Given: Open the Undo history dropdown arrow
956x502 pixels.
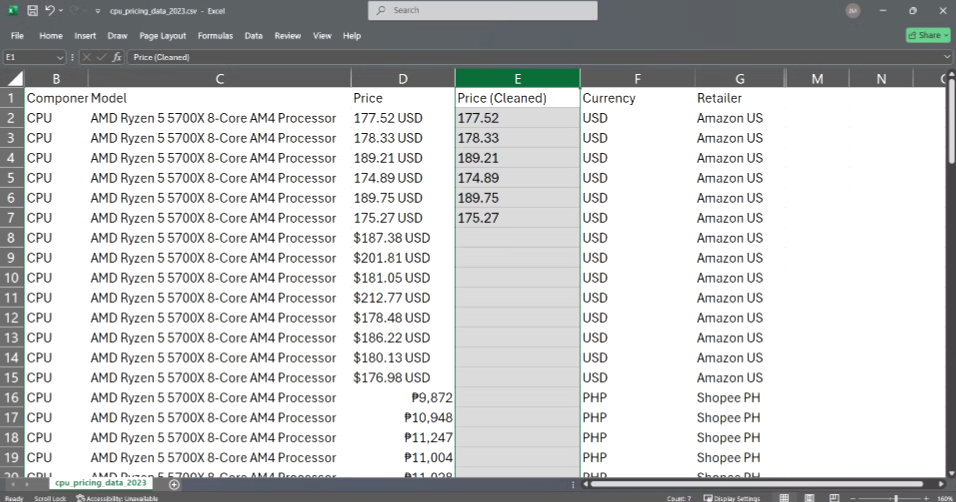Looking at the screenshot, I should (61, 10).
